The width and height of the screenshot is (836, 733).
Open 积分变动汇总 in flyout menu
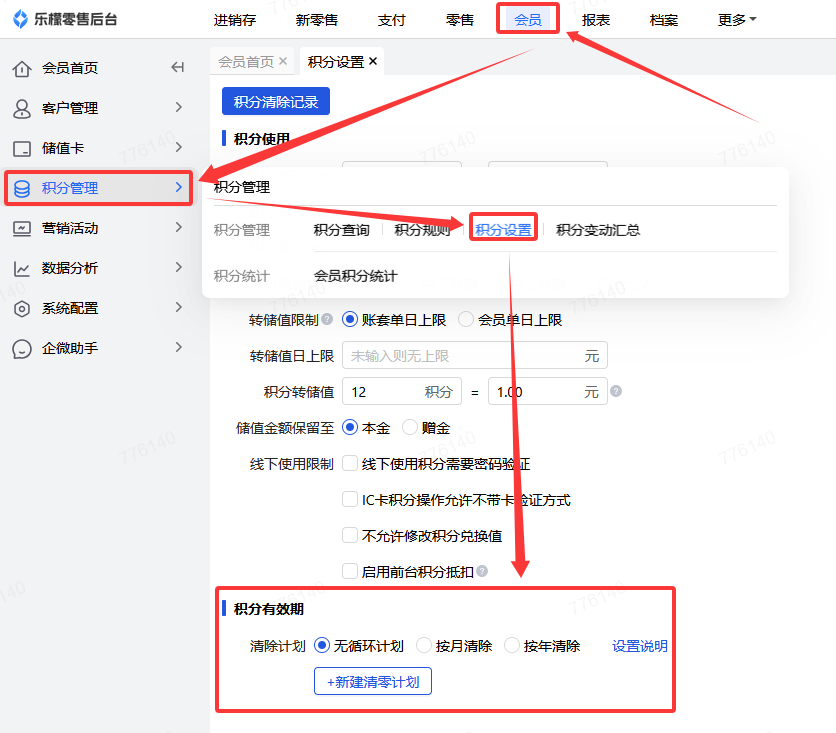pyautogui.click(x=598, y=230)
